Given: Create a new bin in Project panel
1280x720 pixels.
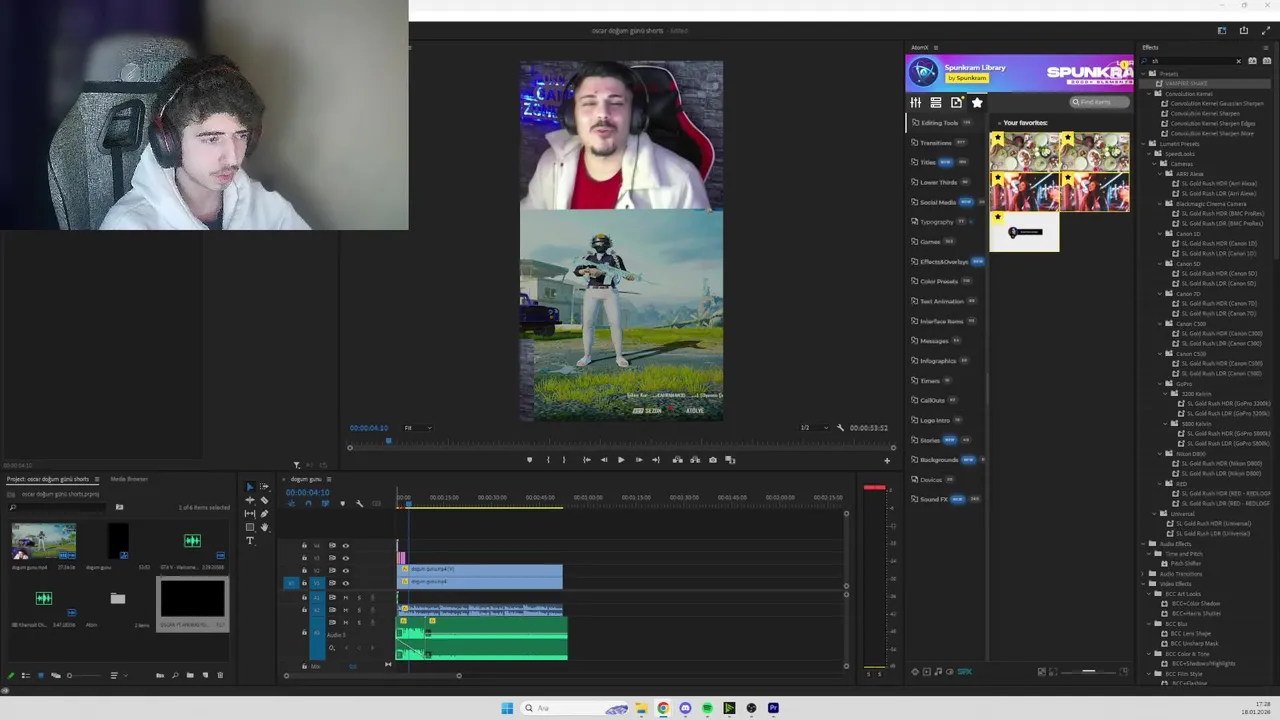Looking at the screenshot, I should 190,675.
